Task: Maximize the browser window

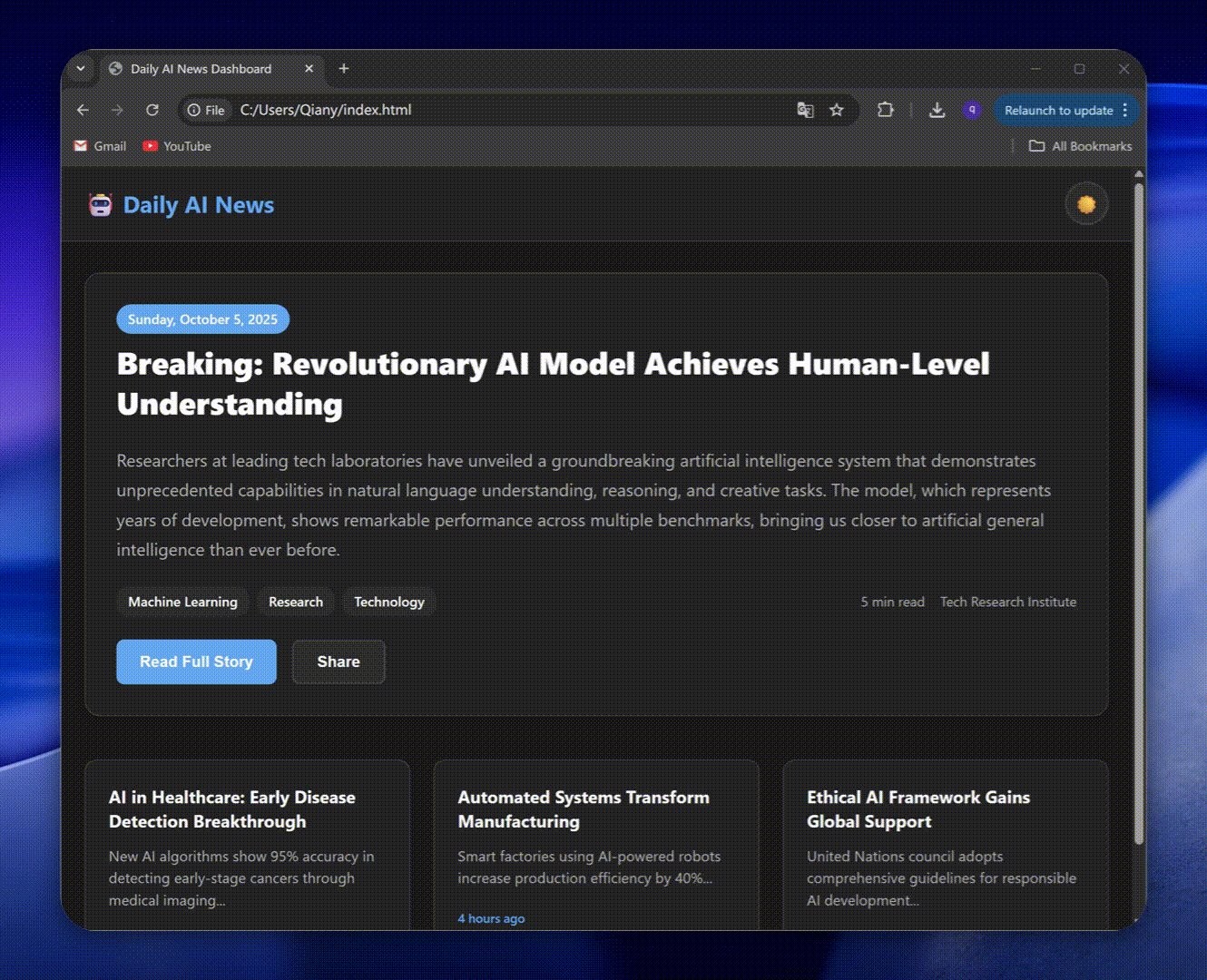Action: [x=1079, y=69]
